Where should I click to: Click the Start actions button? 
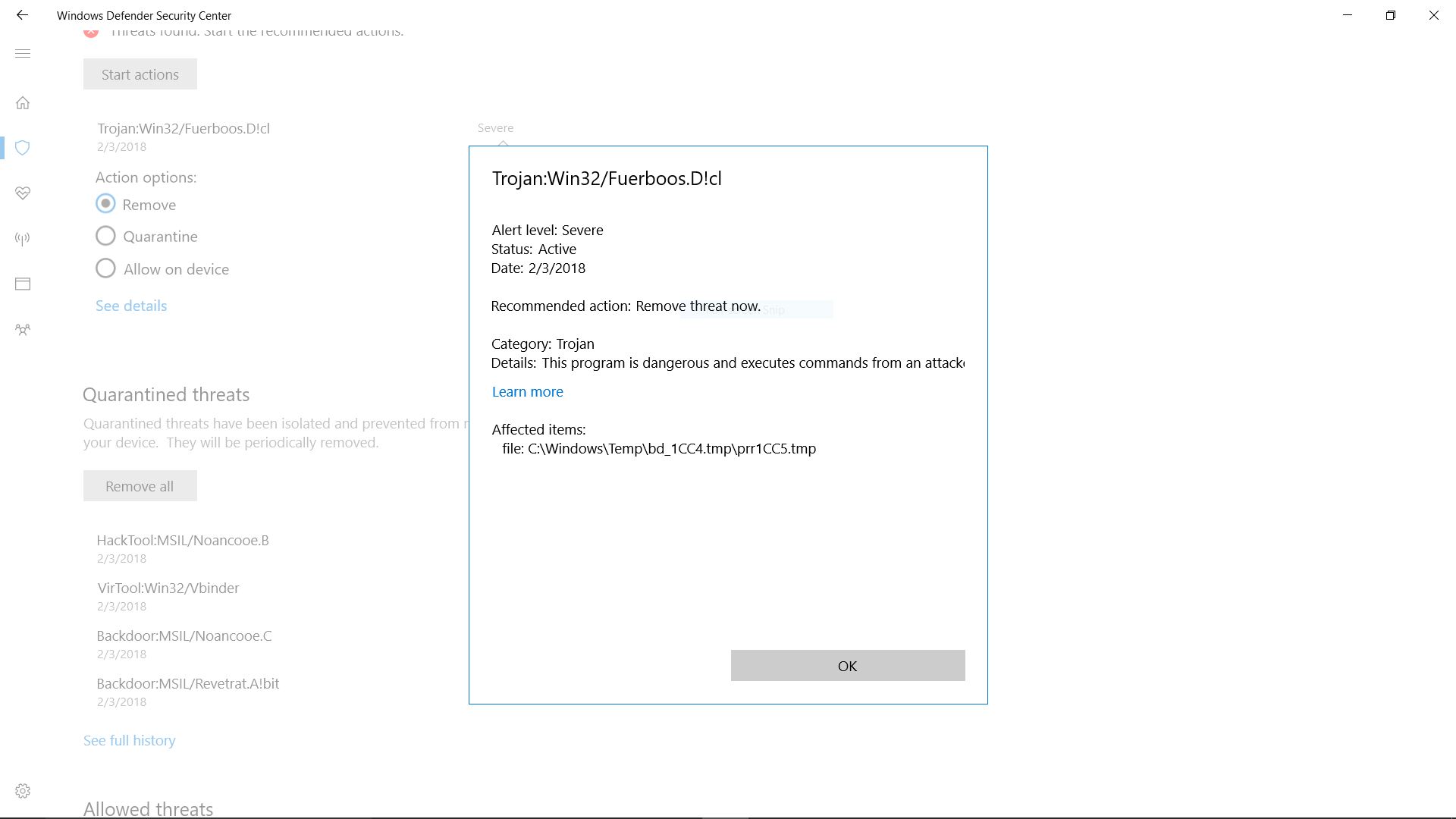(x=140, y=74)
